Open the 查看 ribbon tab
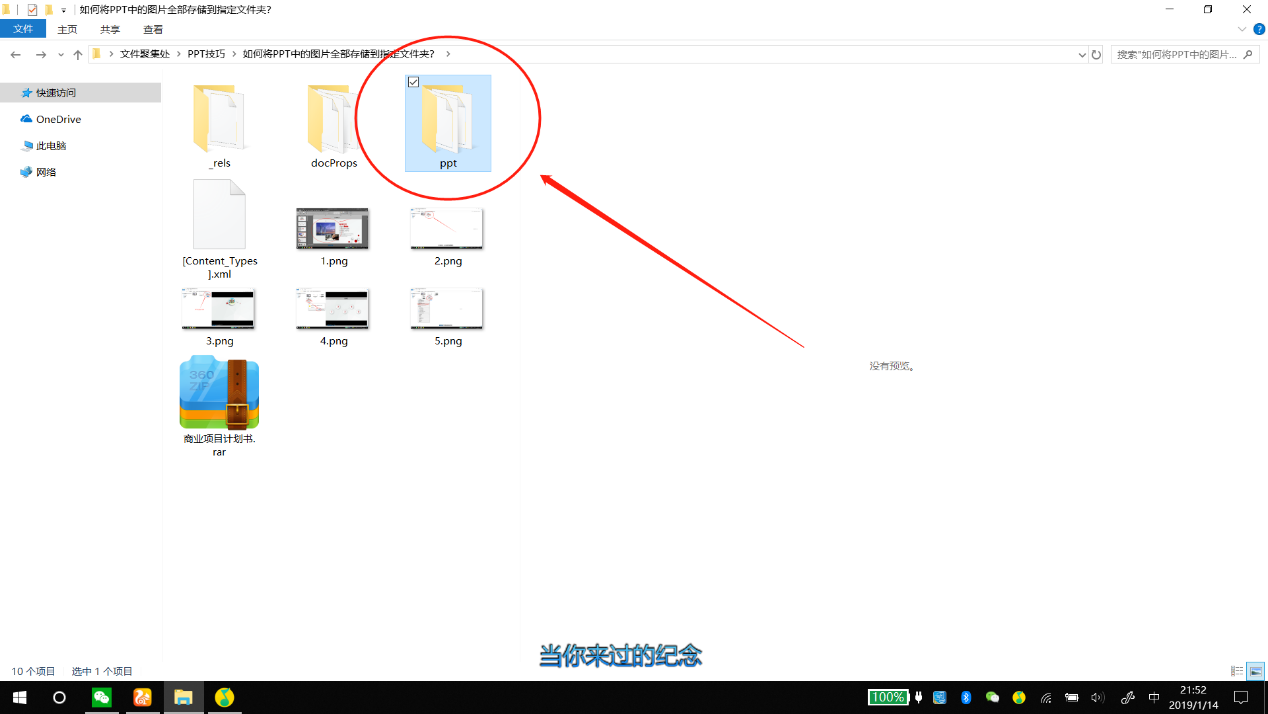 (153, 29)
